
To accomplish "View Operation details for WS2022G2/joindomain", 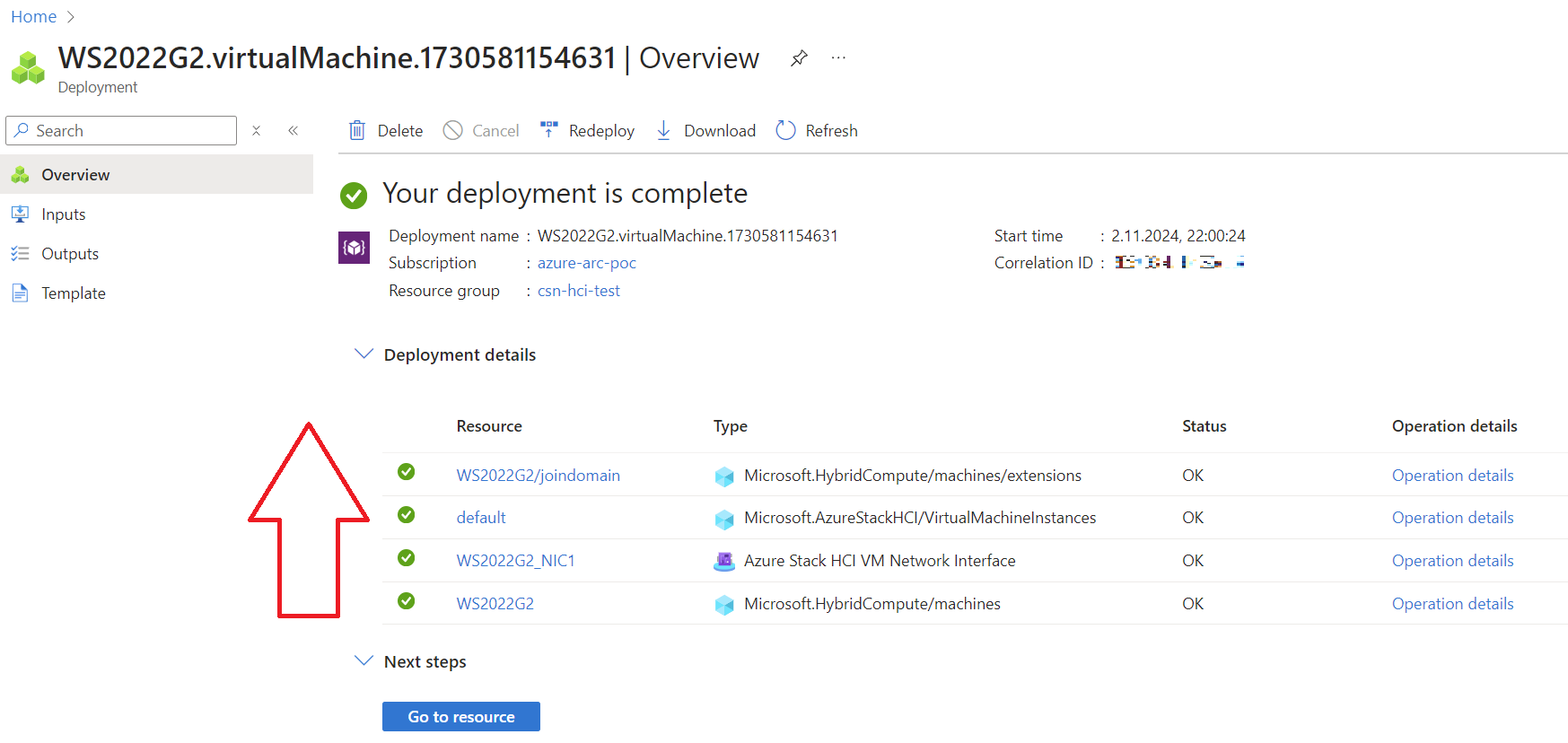I will pos(1453,476).
